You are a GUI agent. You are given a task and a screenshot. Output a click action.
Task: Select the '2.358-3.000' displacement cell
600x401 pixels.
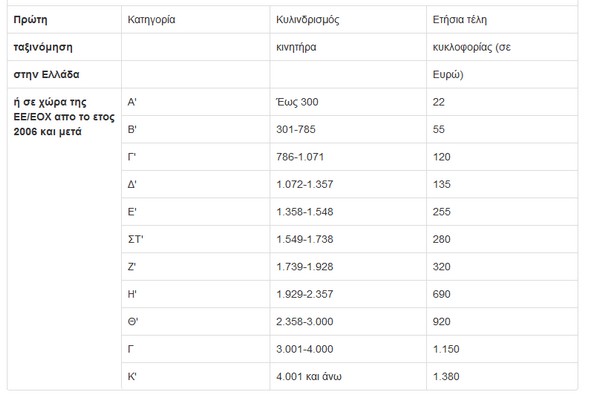[x=304, y=320]
